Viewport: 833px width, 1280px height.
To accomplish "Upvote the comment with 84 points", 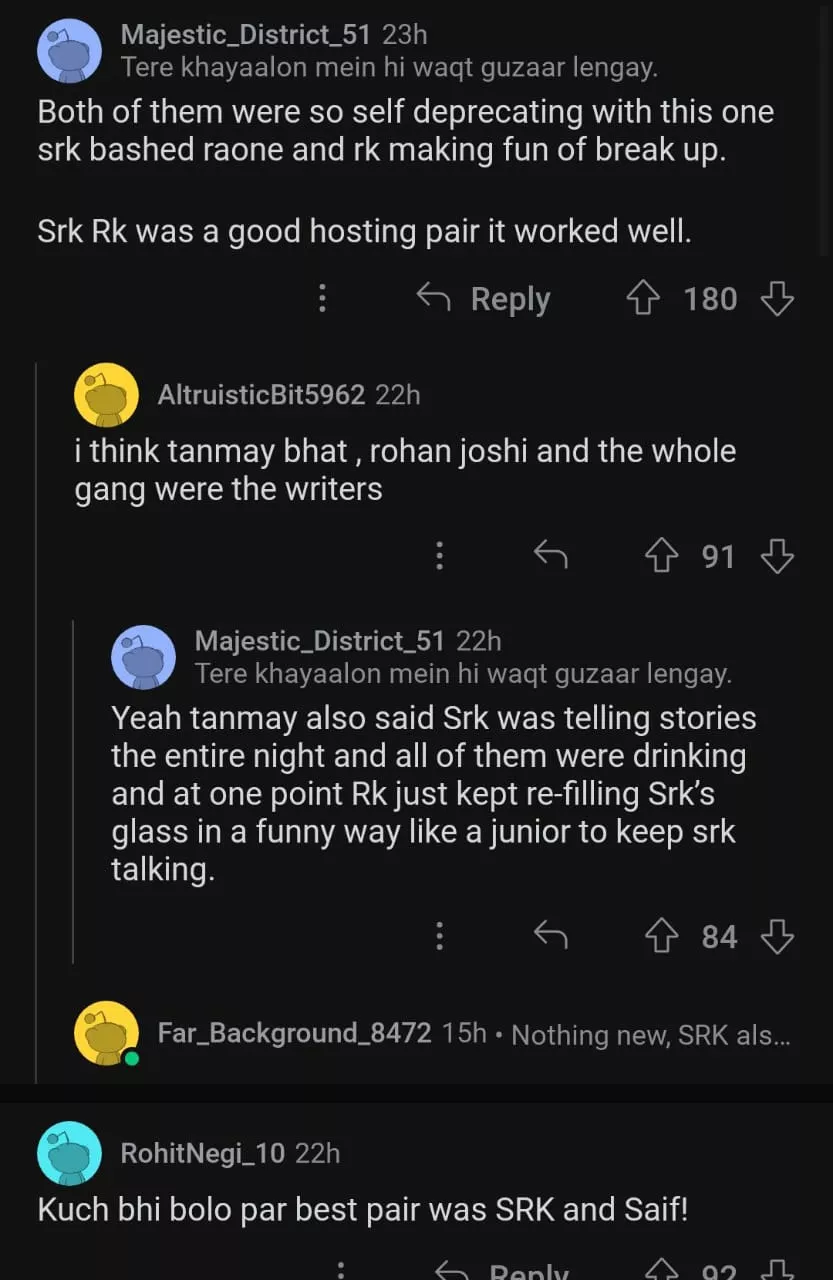I will [x=660, y=936].
